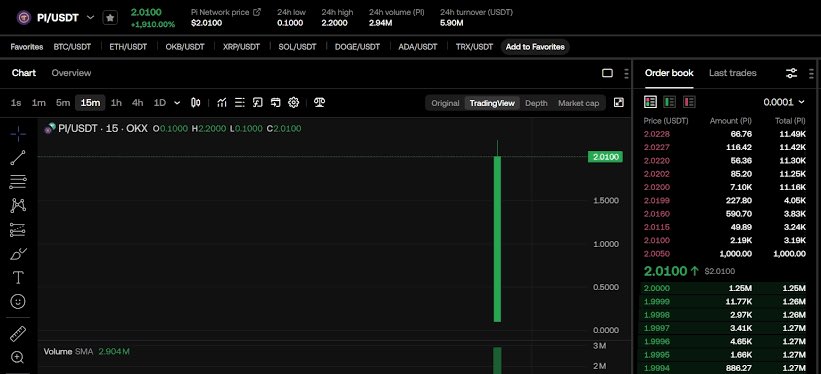This screenshot has height=374, width=821.
Task: Click the large green candlestick on the chart
Action: click(x=497, y=239)
